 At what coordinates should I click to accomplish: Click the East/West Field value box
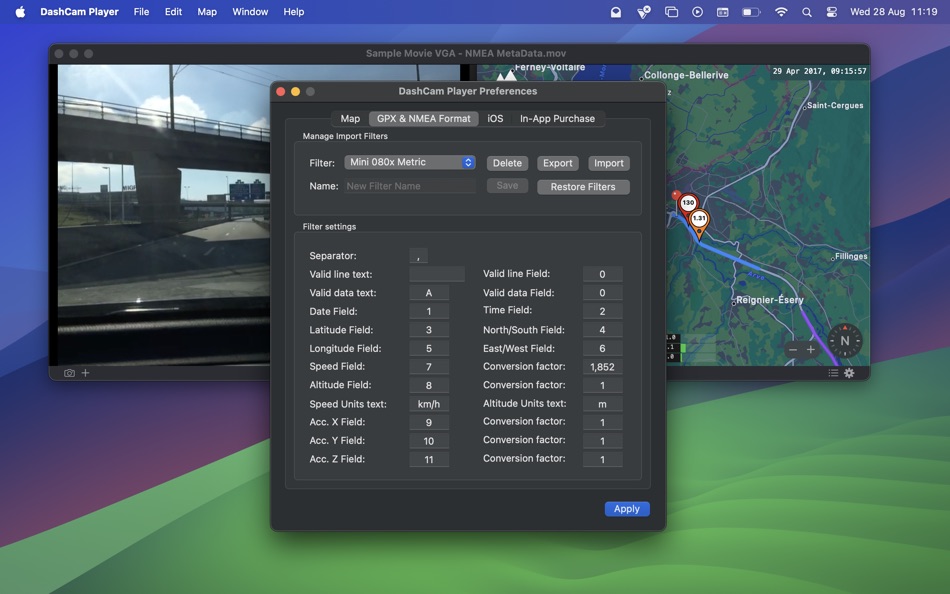pos(602,349)
